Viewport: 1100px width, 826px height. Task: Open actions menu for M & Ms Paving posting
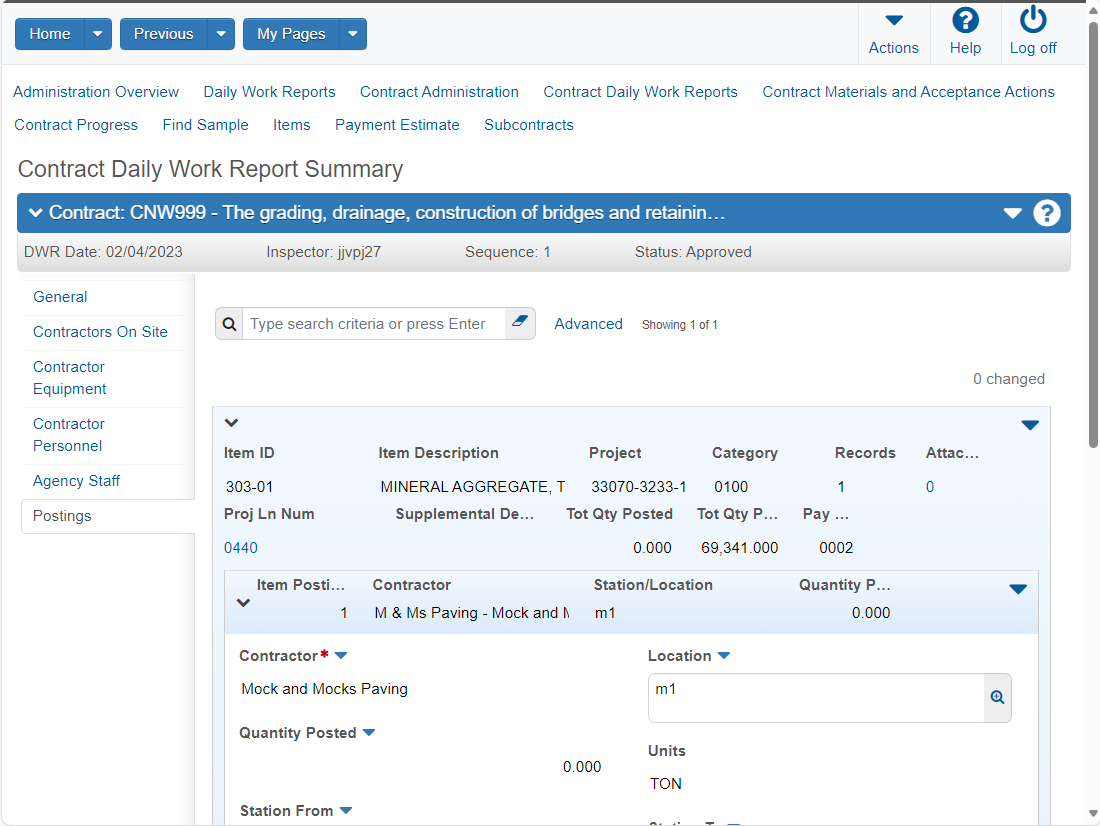[1018, 589]
